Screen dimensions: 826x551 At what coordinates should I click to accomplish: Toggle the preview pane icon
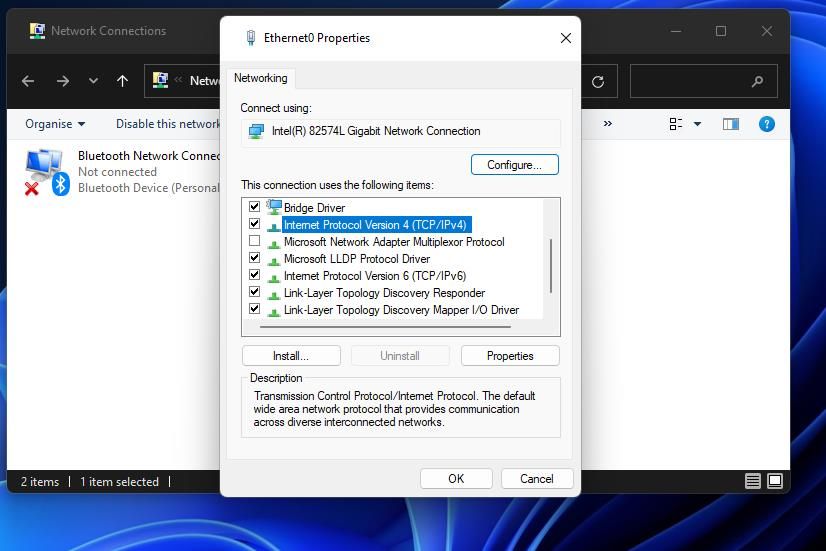click(x=731, y=124)
